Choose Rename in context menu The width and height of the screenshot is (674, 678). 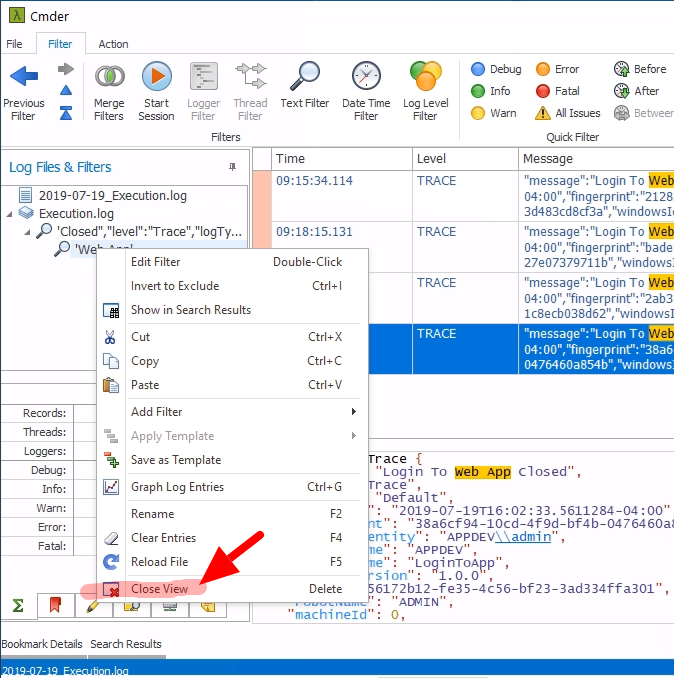[x=233, y=514]
